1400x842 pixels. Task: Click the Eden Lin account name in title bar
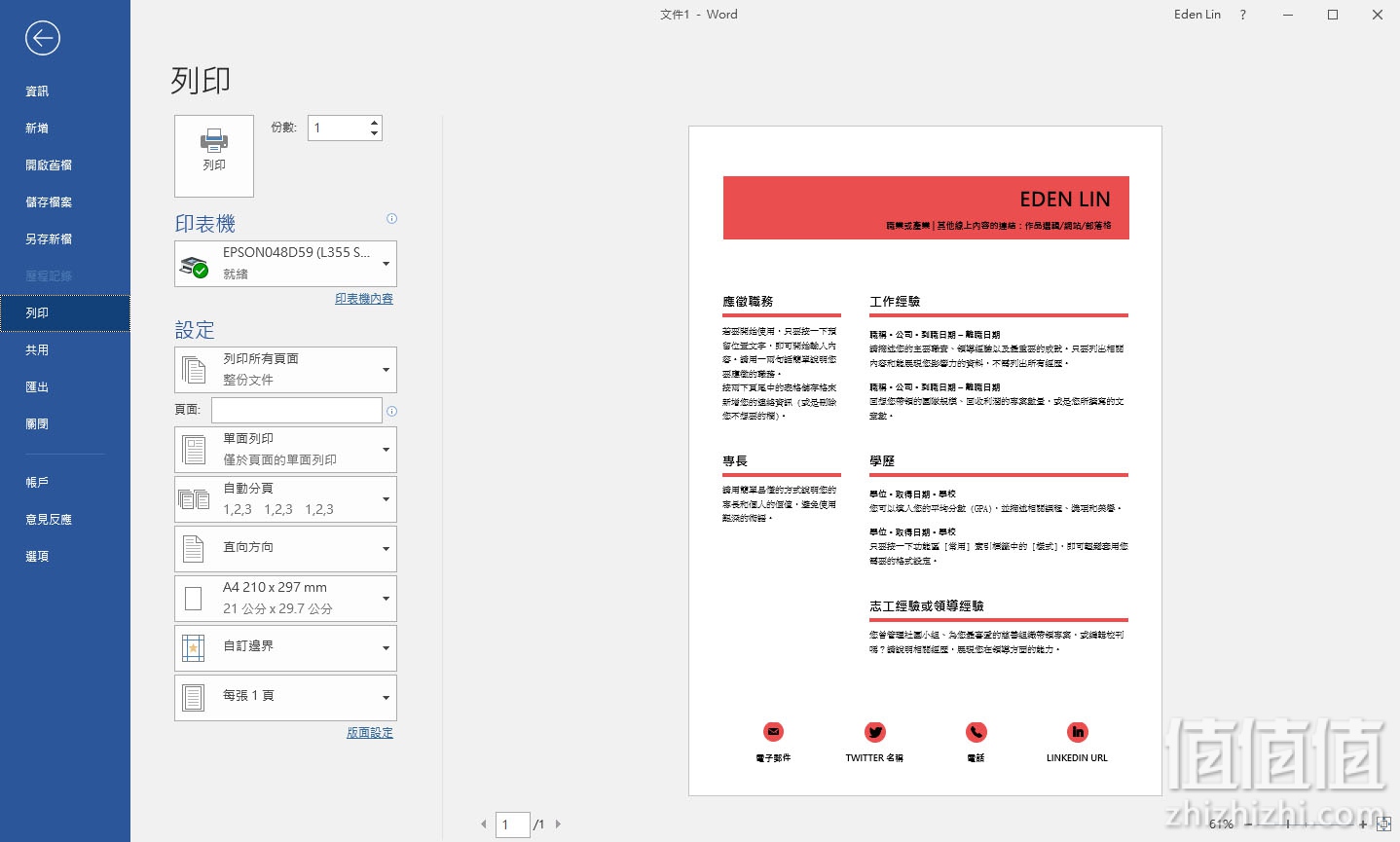point(1197,15)
